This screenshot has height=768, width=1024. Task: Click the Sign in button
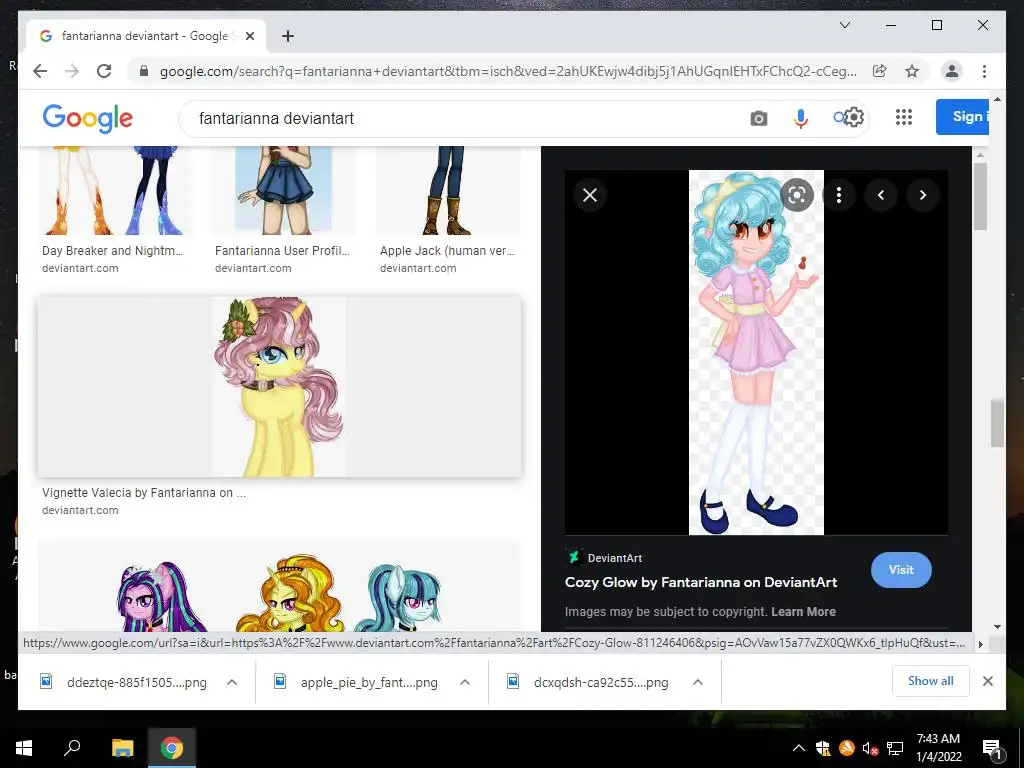pyautogui.click(x=963, y=117)
